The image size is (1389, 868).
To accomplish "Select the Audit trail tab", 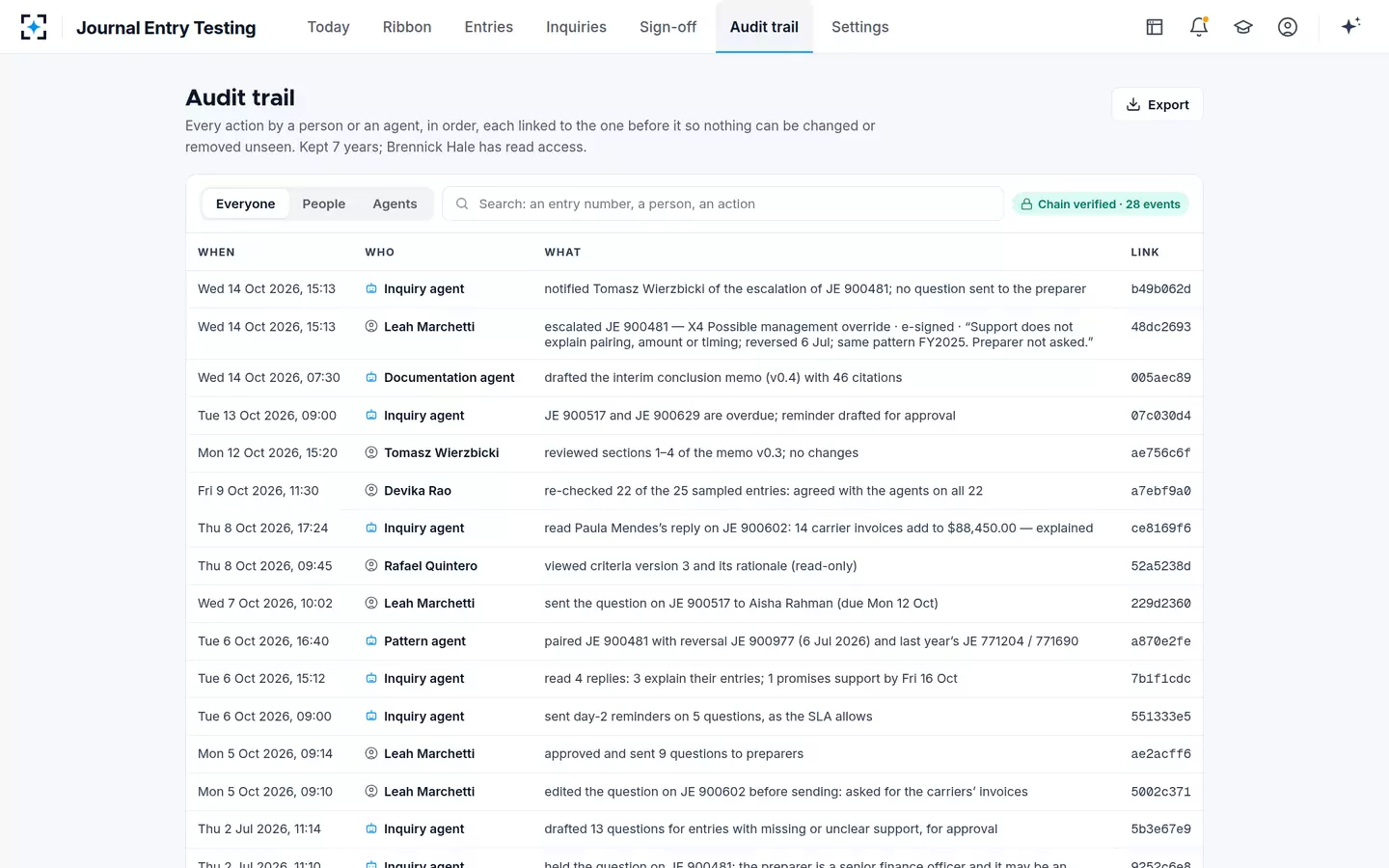I will (764, 27).
